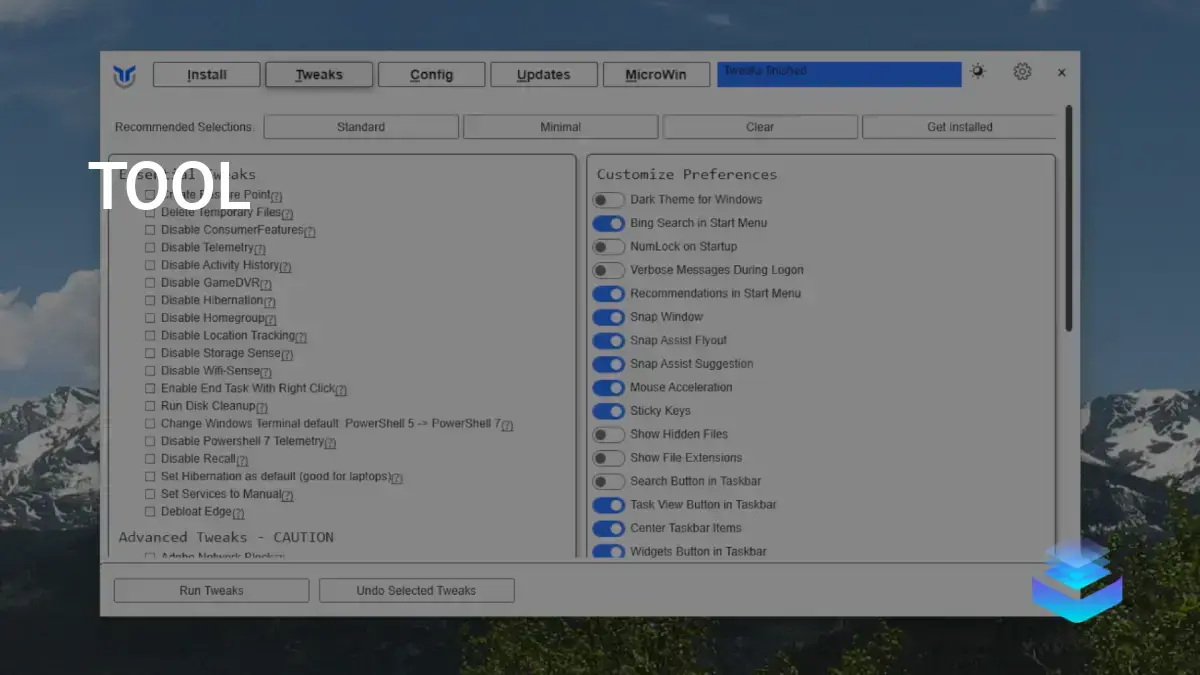1200x675 pixels.
Task: Apply the Standard recommended selections
Action: (x=360, y=126)
